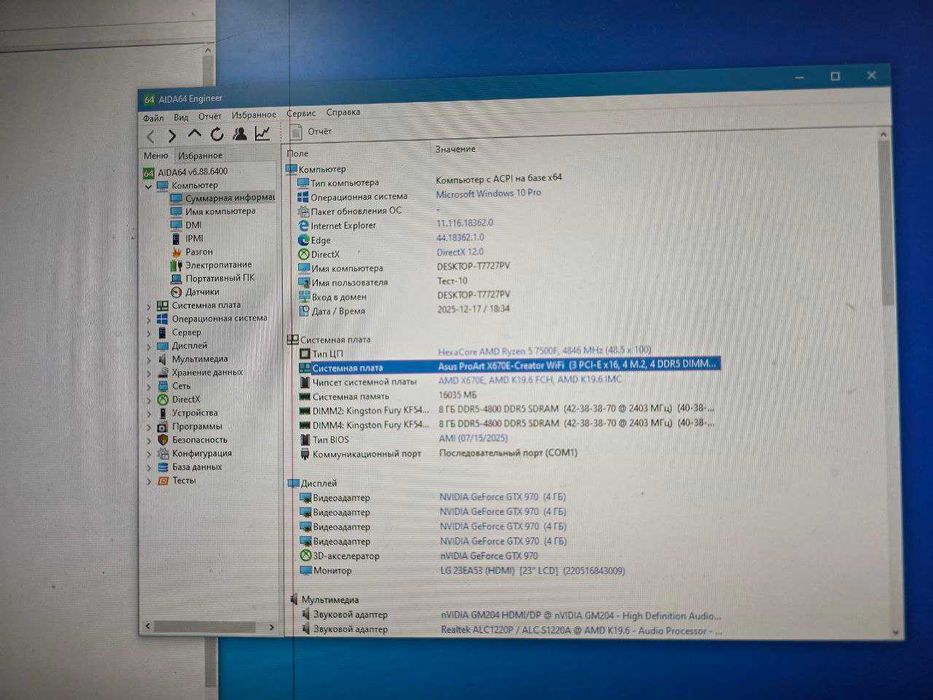This screenshot has width=933, height=700.
Task: Click the Дата / Время row icon
Action: [304, 311]
